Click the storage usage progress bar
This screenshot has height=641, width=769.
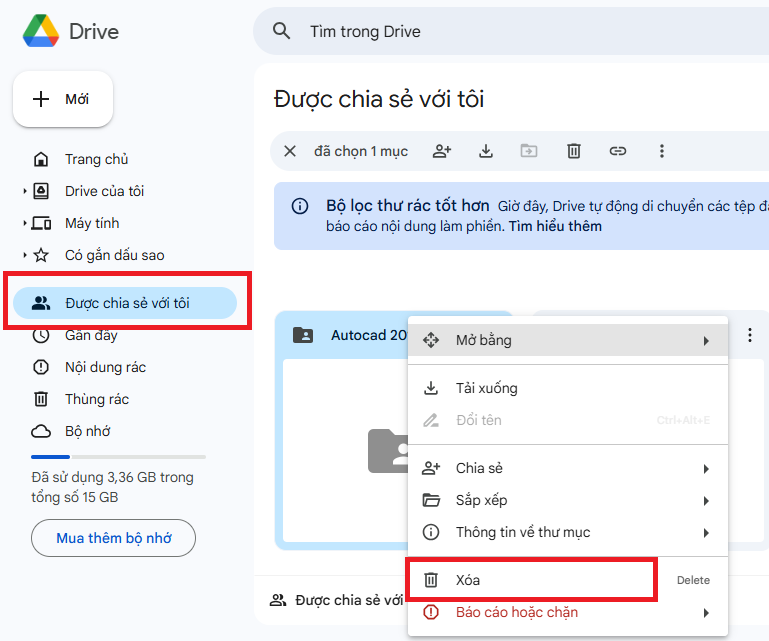pyautogui.click(x=118, y=457)
